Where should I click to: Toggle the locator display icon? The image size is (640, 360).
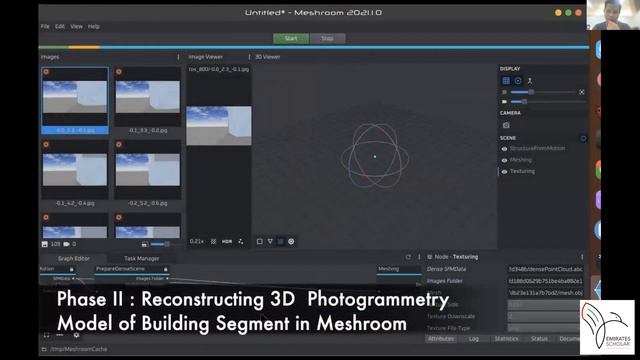coord(530,81)
